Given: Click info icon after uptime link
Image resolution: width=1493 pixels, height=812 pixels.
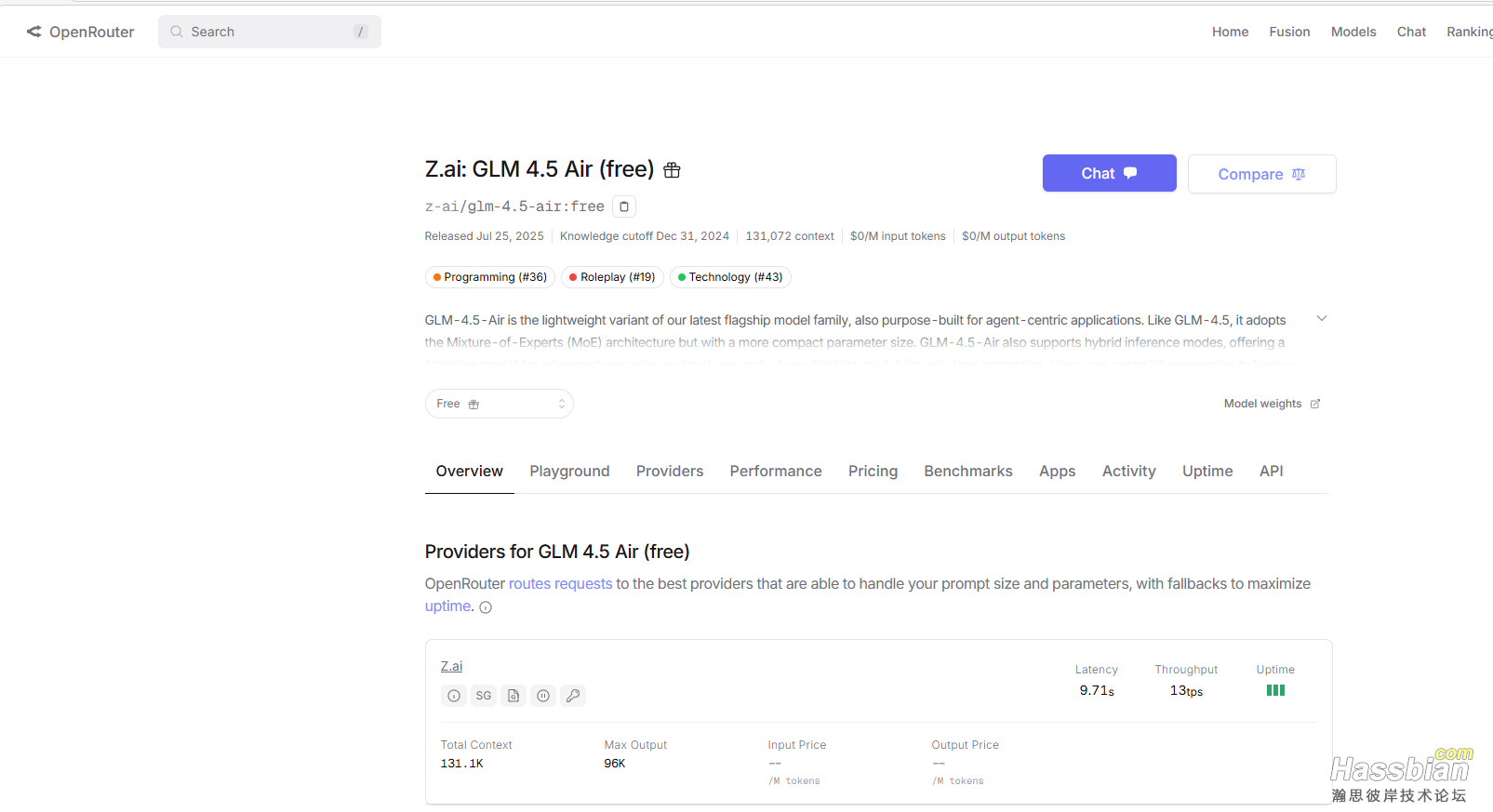Looking at the screenshot, I should (486, 607).
